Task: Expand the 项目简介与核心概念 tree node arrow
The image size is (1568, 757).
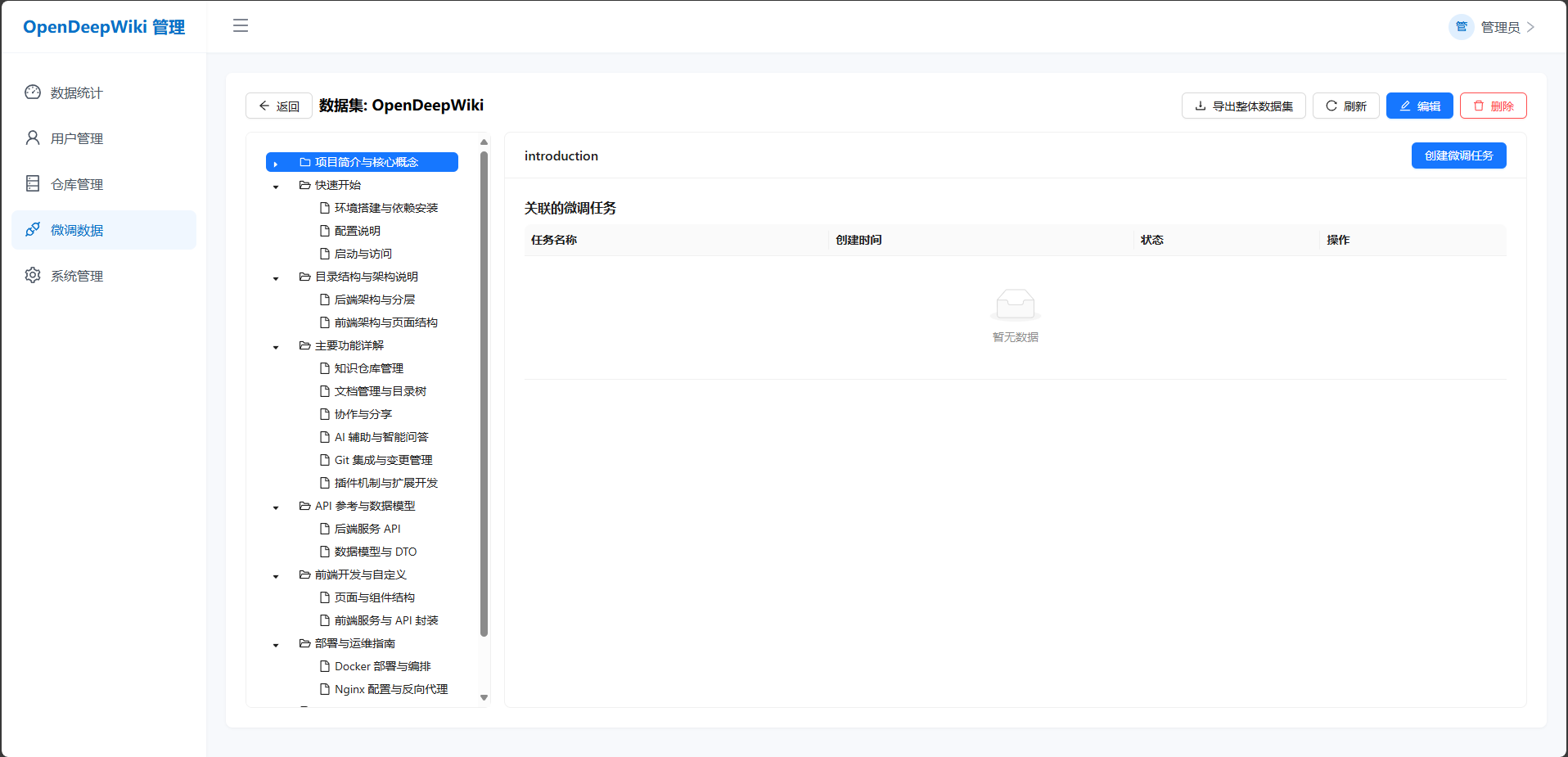Action: 276,164
